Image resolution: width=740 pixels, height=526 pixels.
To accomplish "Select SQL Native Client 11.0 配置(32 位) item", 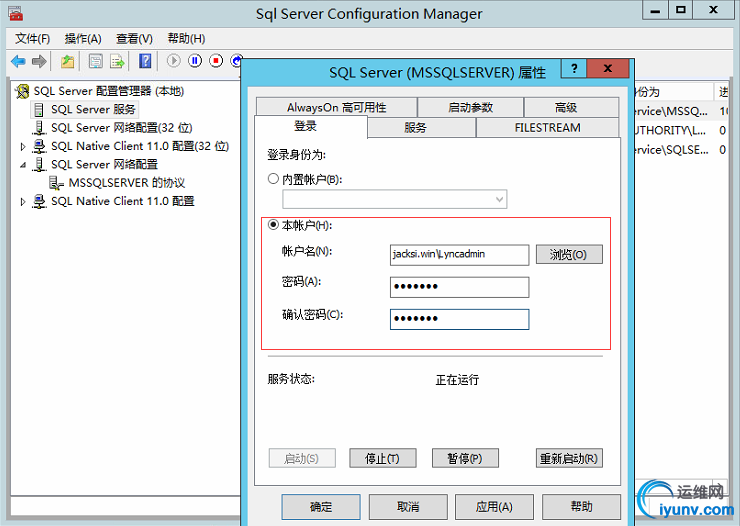I will coord(140,146).
